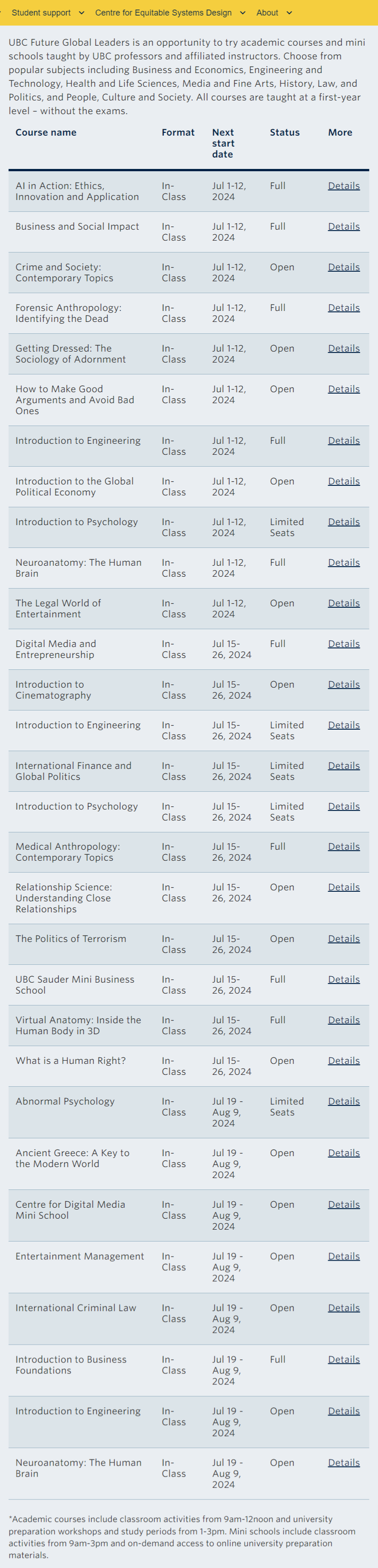The height and width of the screenshot is (1568, 378).
Task: Open Details for The Politics of Terrorism
Action: [344, 939]
